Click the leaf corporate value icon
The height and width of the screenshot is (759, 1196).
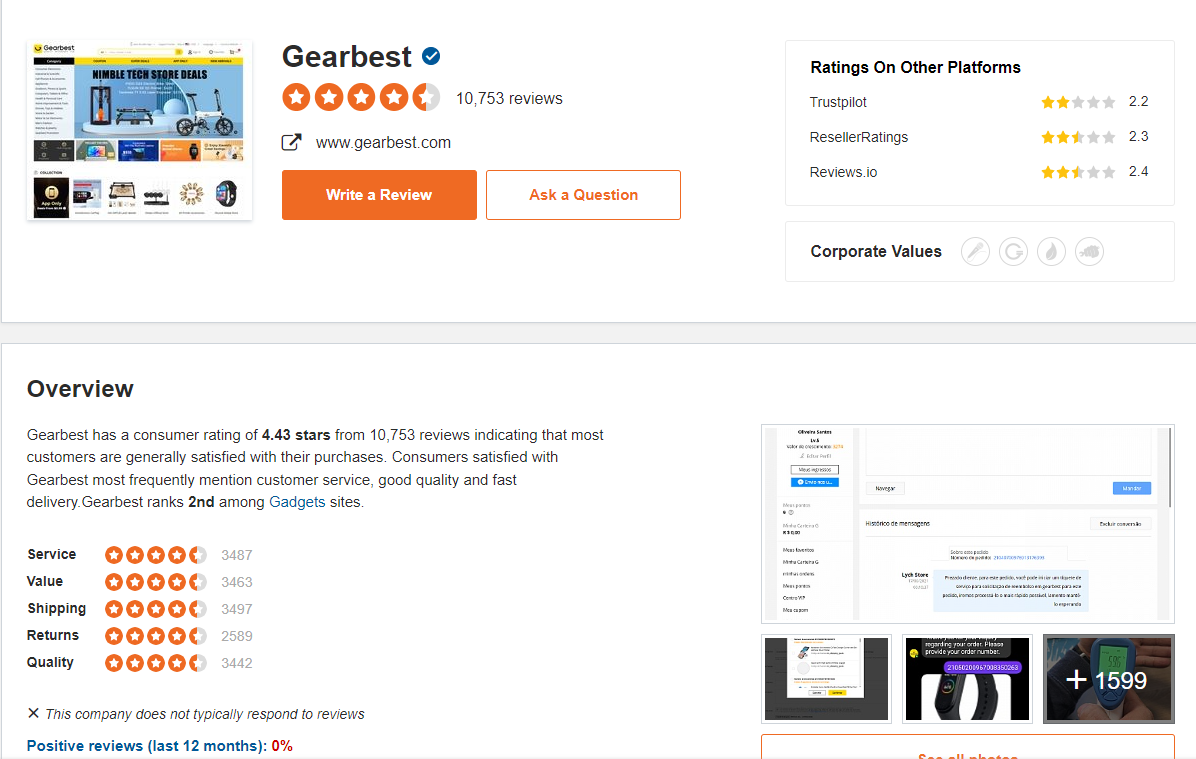click(1051, 251)
